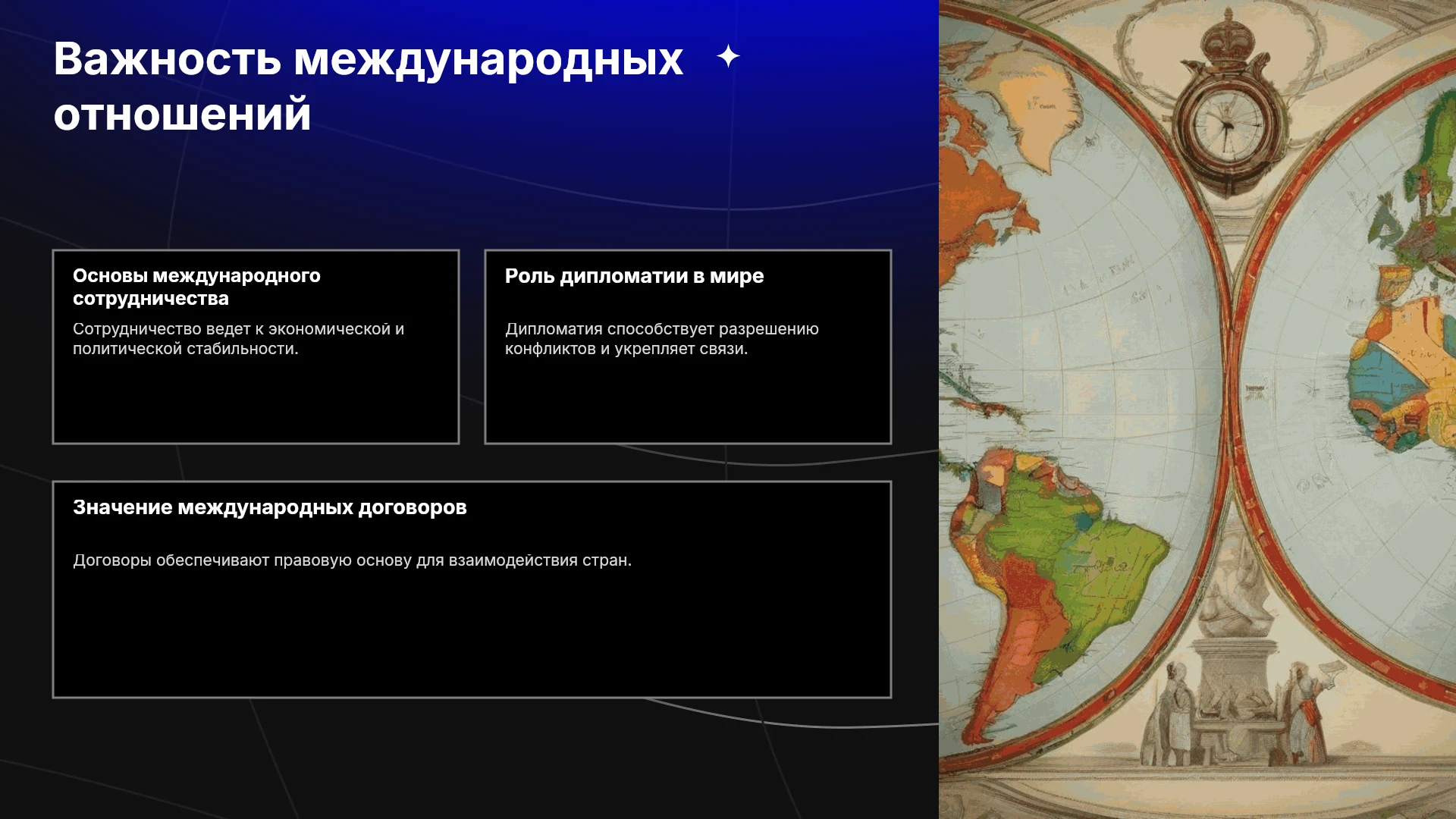Viewport: 1456px width, 819px height.
Task: Select the title 'Важность международных отношений'
Action: [x=369, y=86]
